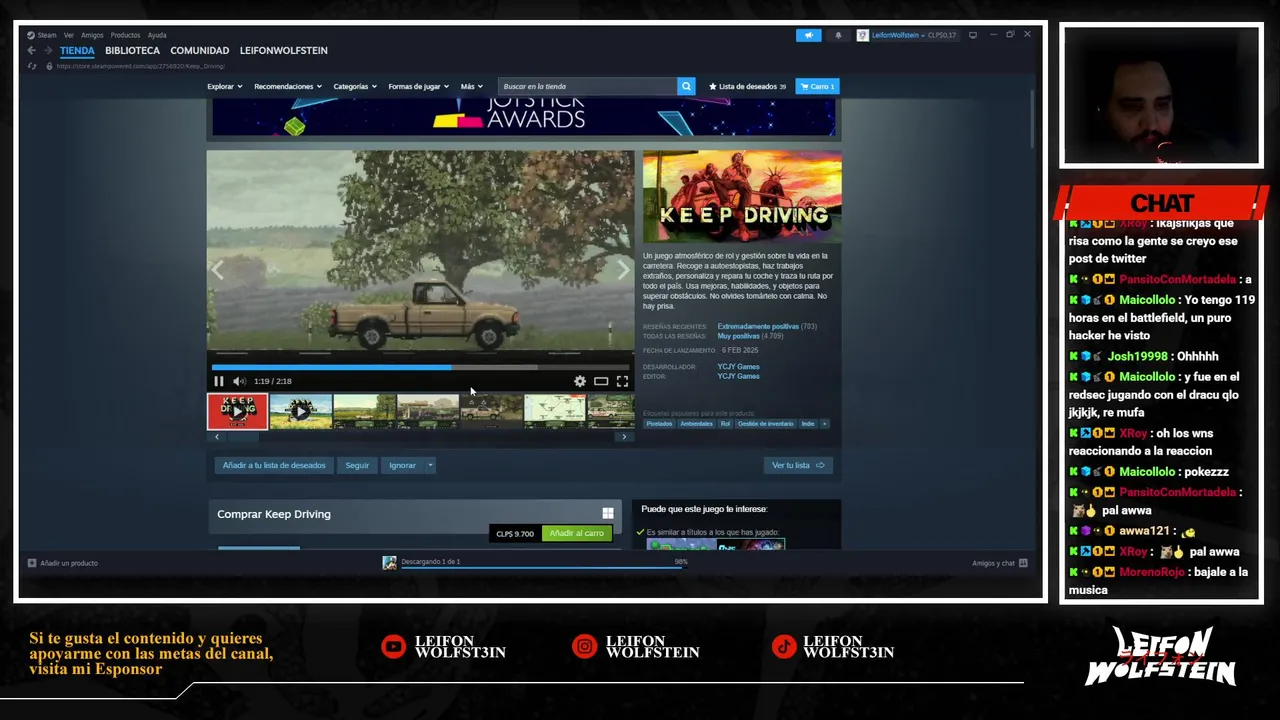Viewport: 1280px width, 720px height.
Task: Expand the Ignorar options arrow
Action: [x=430, y=465]
